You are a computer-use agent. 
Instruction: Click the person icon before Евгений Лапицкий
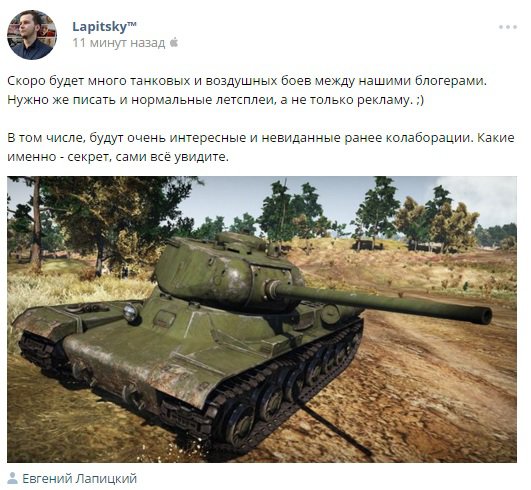pos(13,478)
